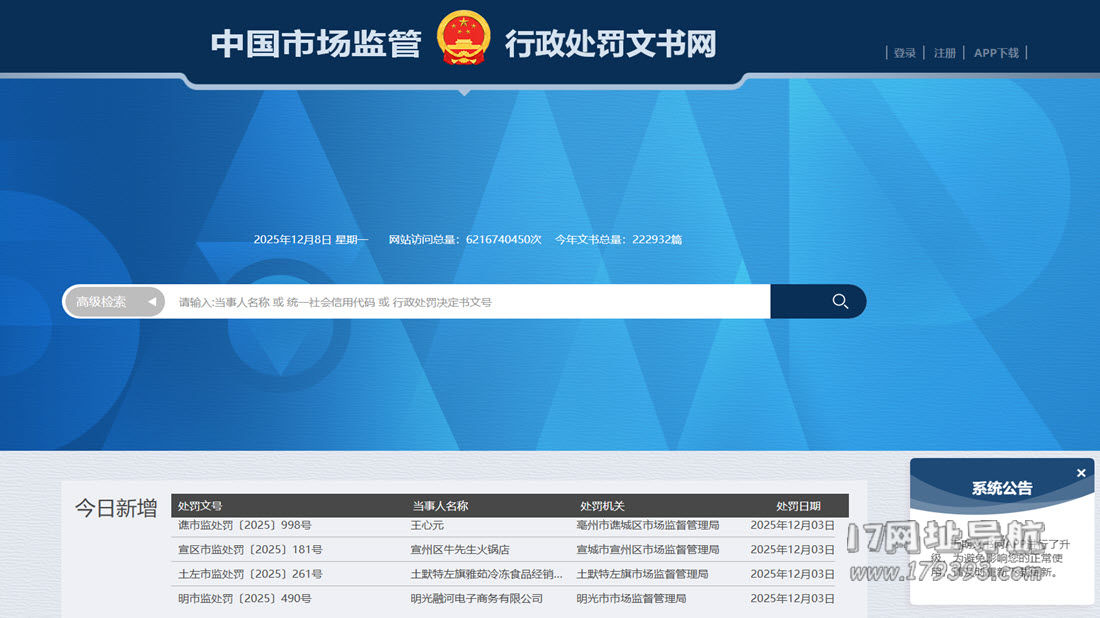Open penalty record 谯市监处罚〔2025〕998号
The width and height of the screenshot is (1100, 618).
(x=245, y=525)
